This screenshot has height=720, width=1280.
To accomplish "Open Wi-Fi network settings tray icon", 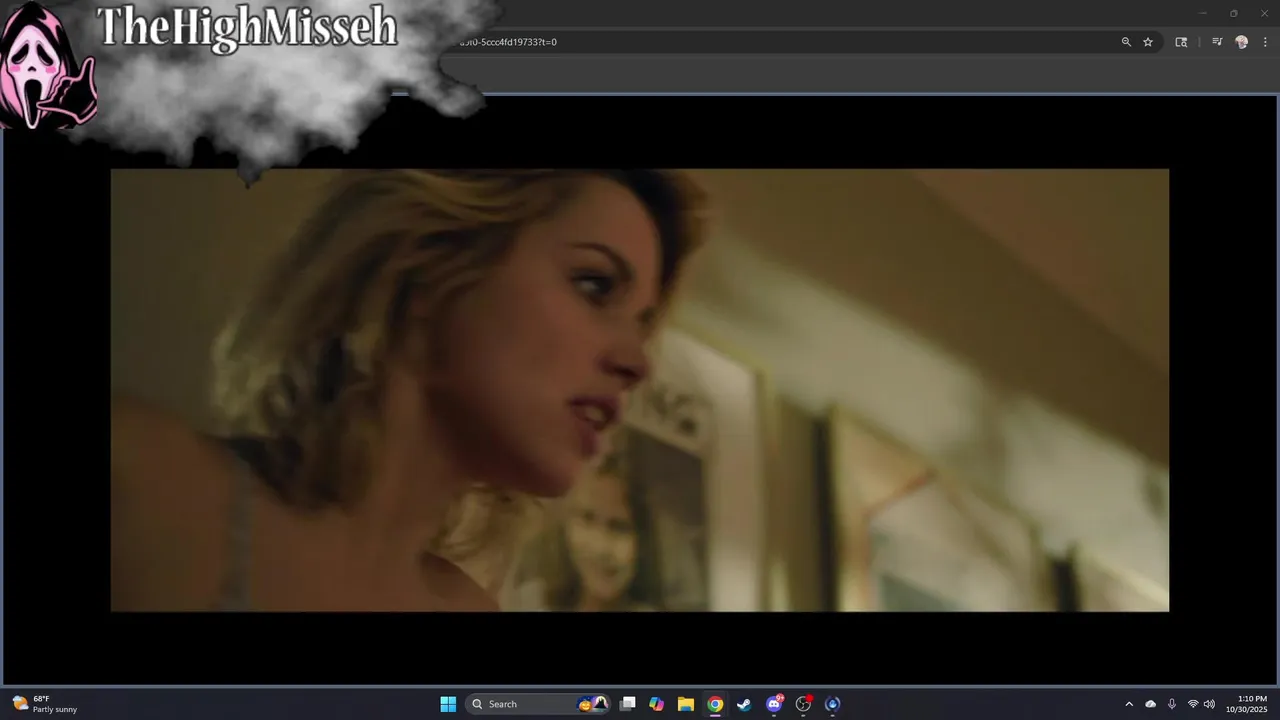I will point(1193,704).
